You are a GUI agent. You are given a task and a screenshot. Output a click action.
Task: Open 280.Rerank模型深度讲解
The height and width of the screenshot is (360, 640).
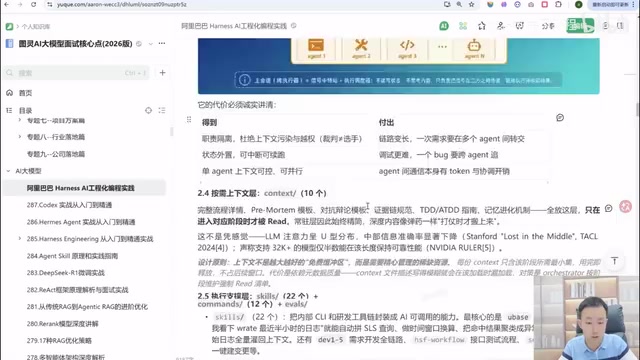(x=62, y=324)
